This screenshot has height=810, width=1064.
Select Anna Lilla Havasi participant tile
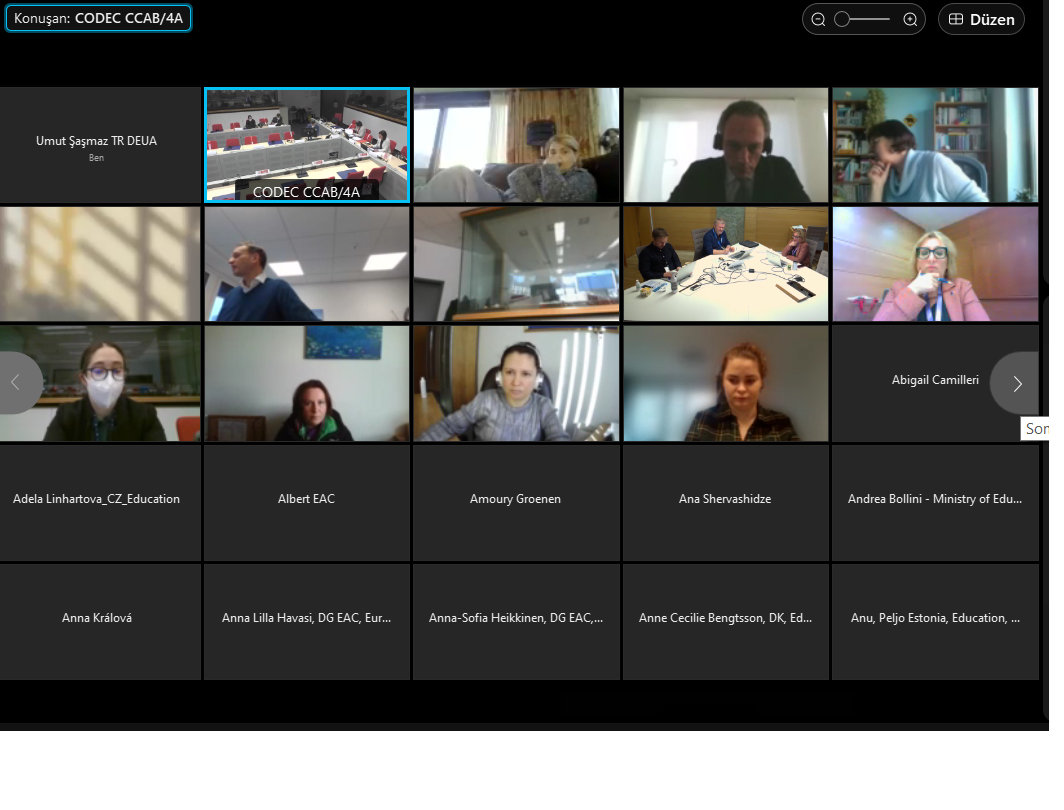[306, 621]
